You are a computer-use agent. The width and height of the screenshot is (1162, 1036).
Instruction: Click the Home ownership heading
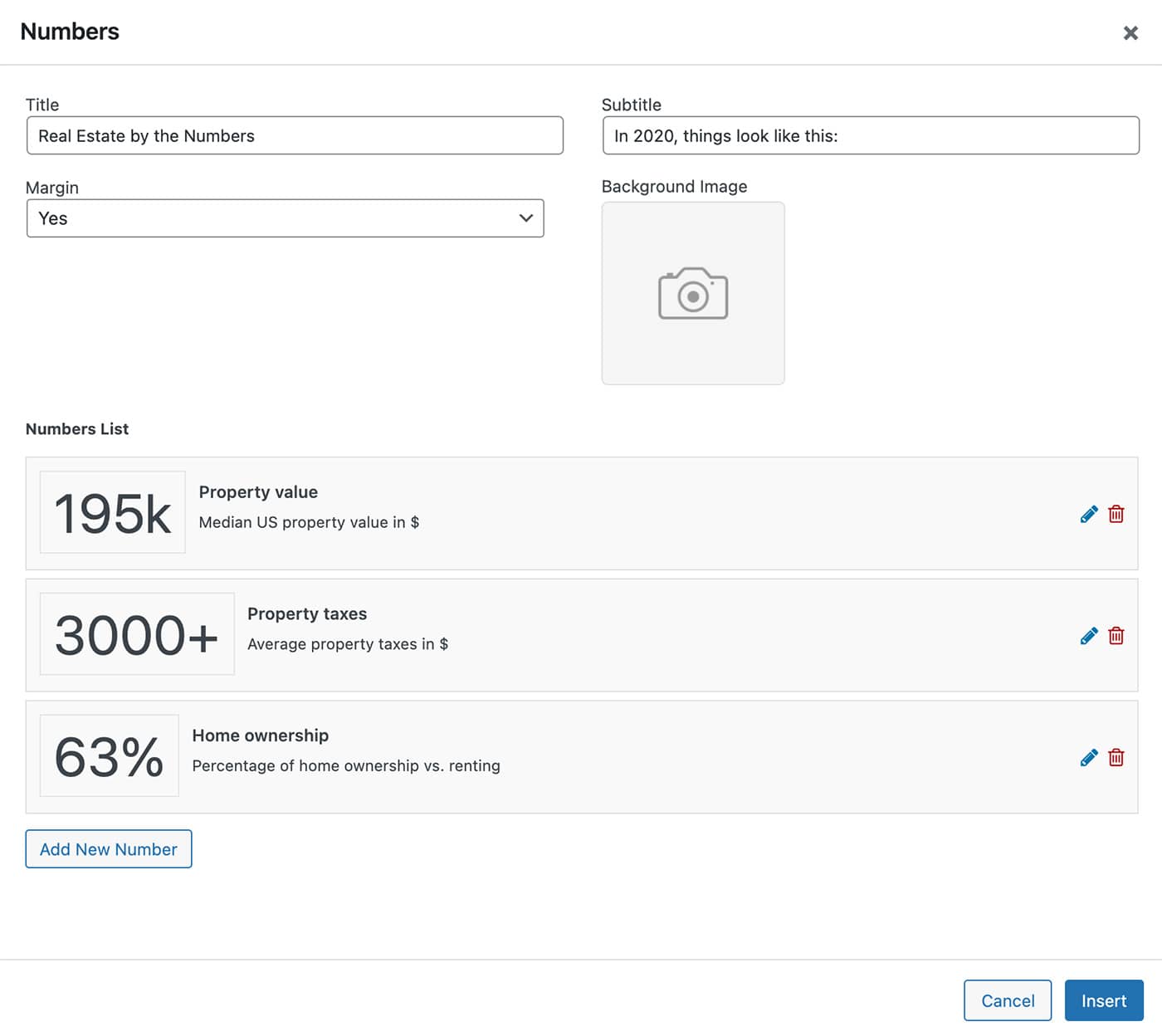click(x=261, y=735)
